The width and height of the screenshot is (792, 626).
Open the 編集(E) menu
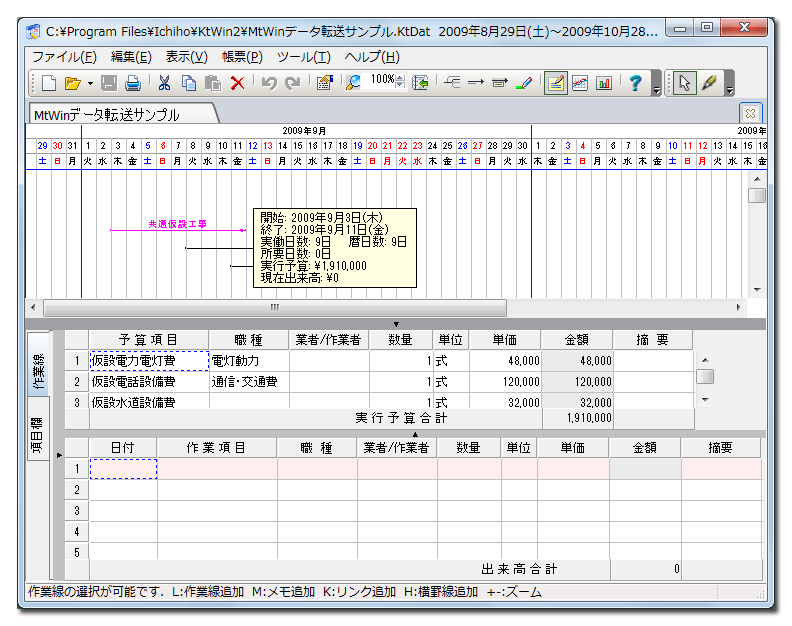tap(131, 57)
